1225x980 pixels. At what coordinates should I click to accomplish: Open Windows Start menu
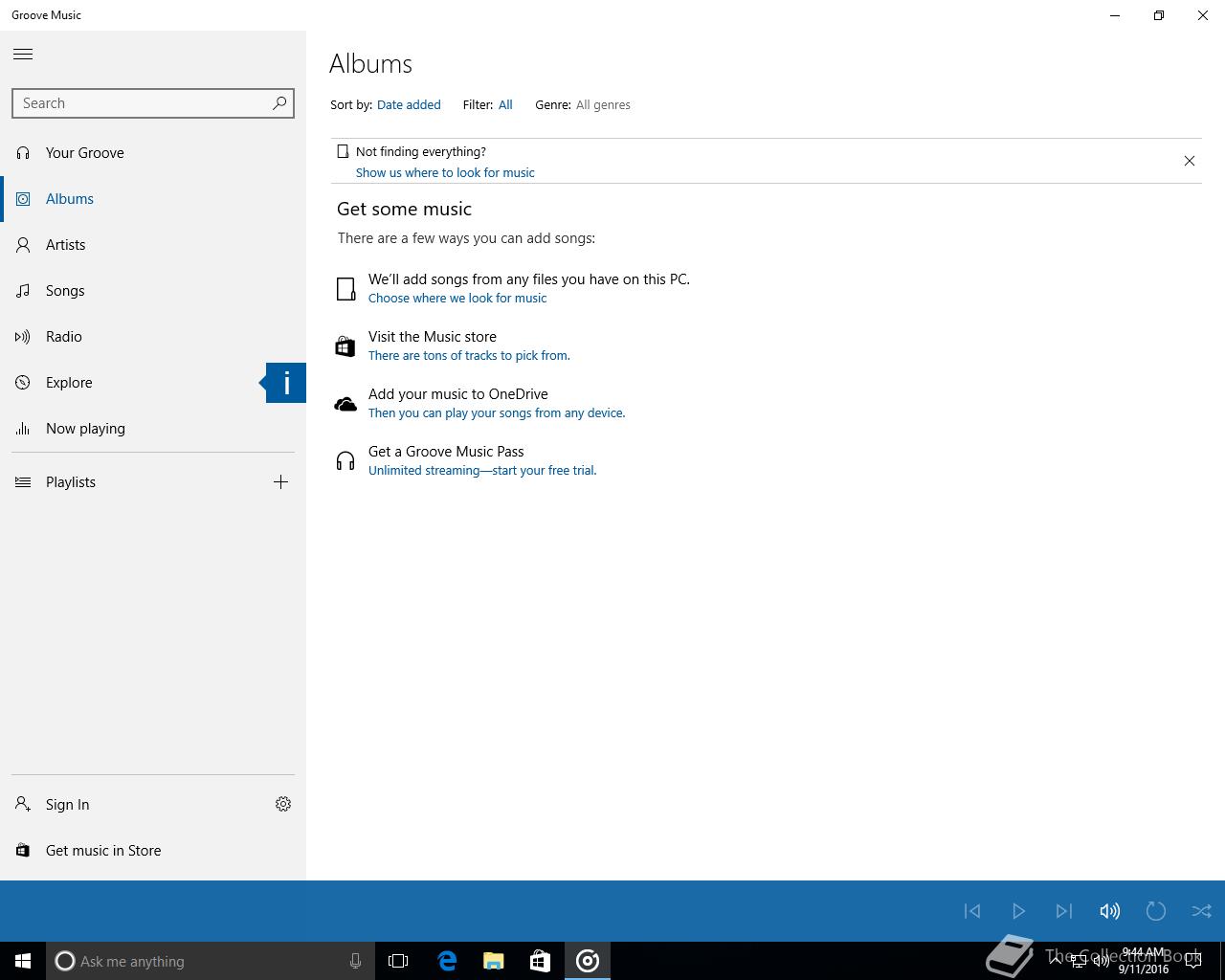tap(23, 961)
